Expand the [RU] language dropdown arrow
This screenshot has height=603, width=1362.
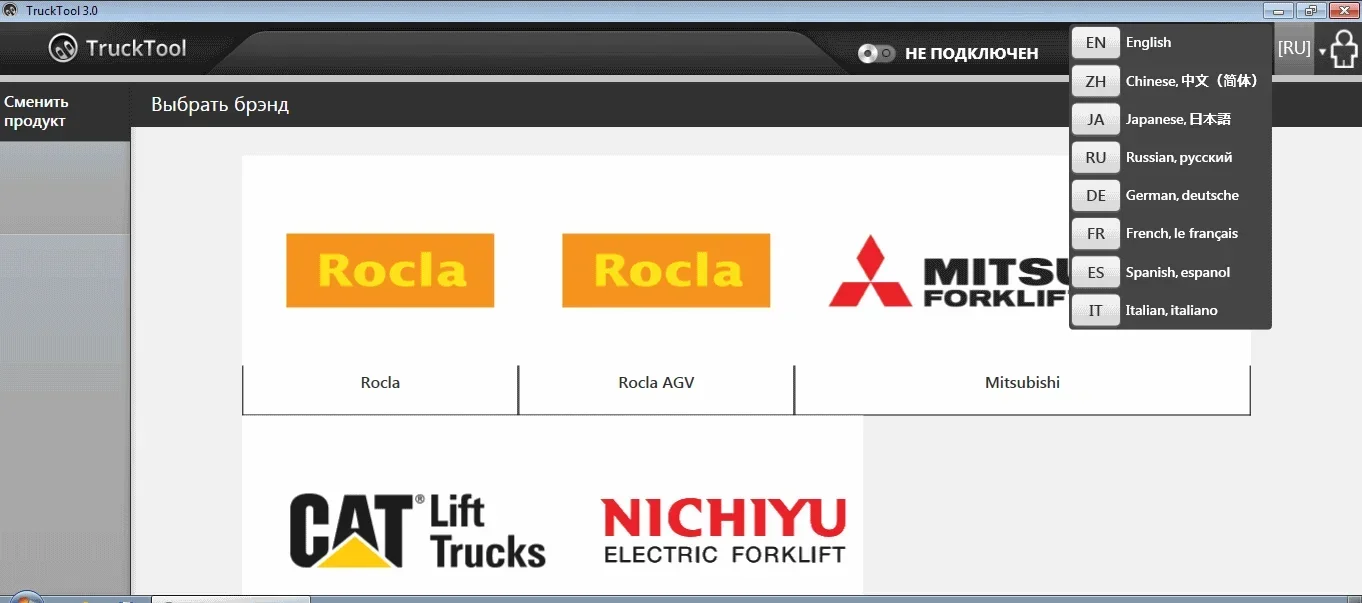pos(1322,51)
